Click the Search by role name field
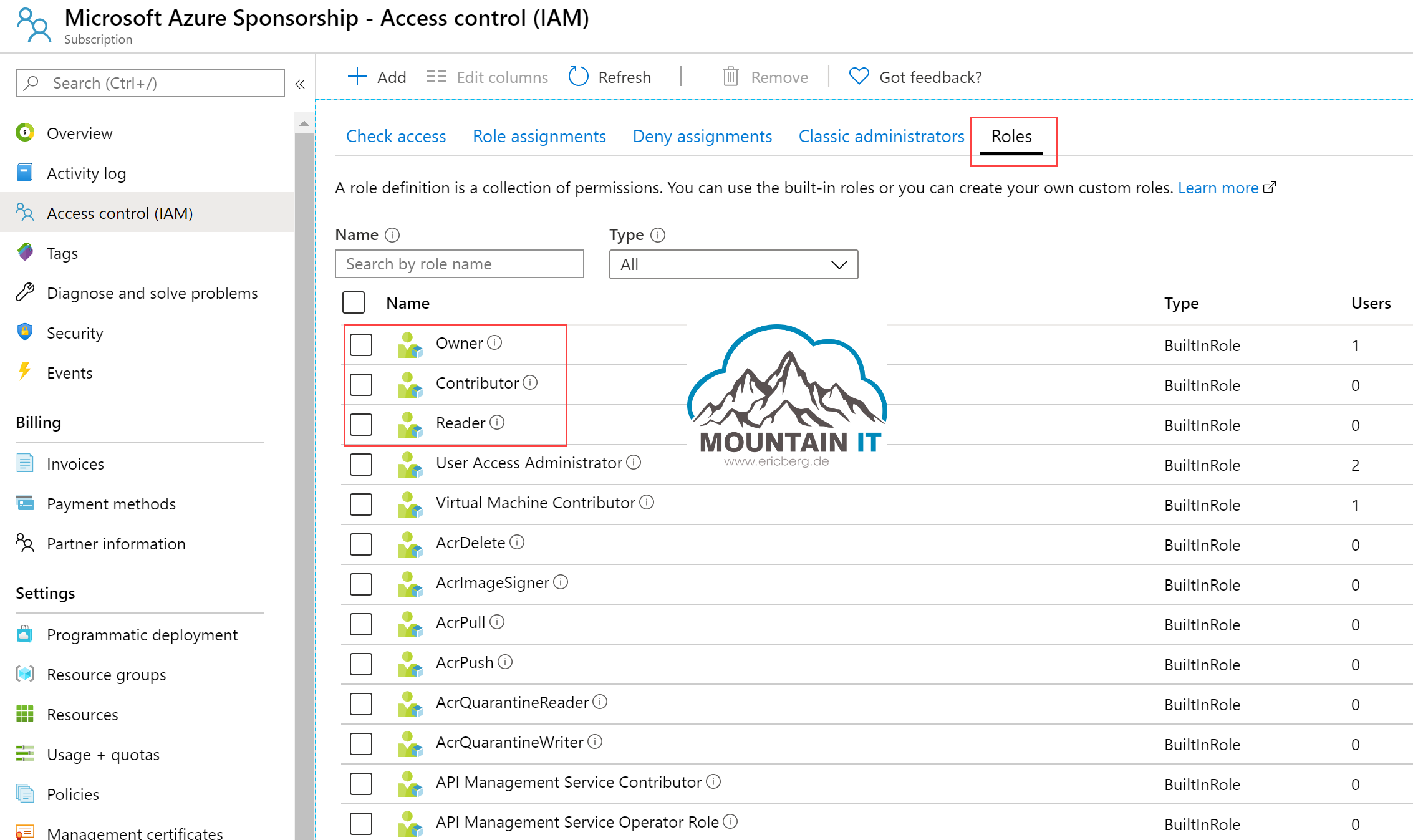This screenshot has width=1413, height=840. click(x=459, y=264)
